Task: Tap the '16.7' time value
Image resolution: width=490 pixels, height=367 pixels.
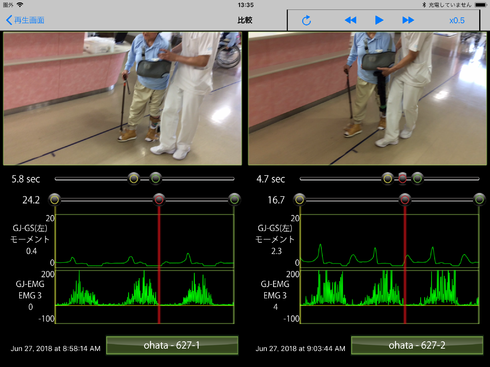Action: pyautogui.click(x=276, y=200)
